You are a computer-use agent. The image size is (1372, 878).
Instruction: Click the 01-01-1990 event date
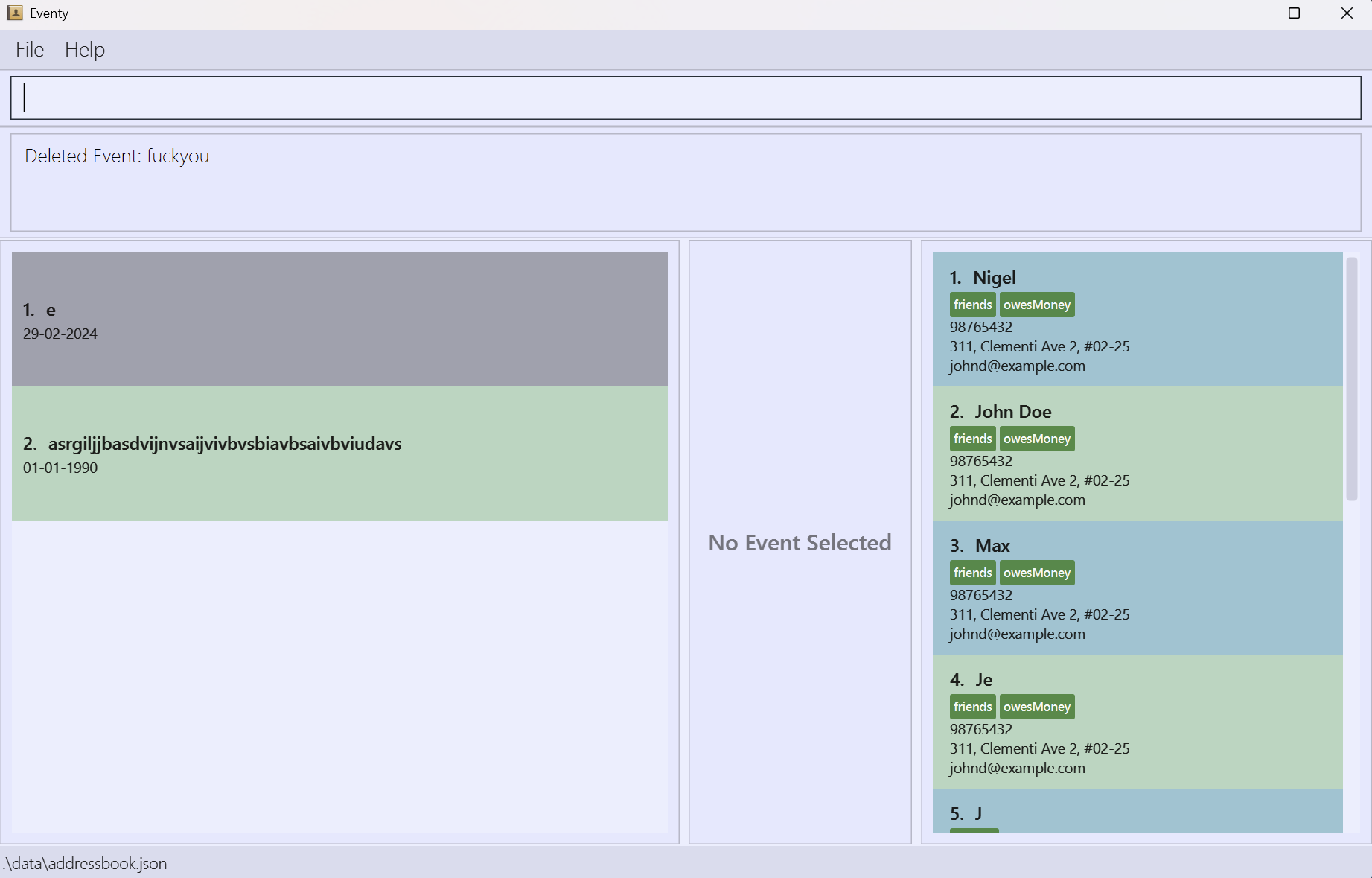(60, 468)
